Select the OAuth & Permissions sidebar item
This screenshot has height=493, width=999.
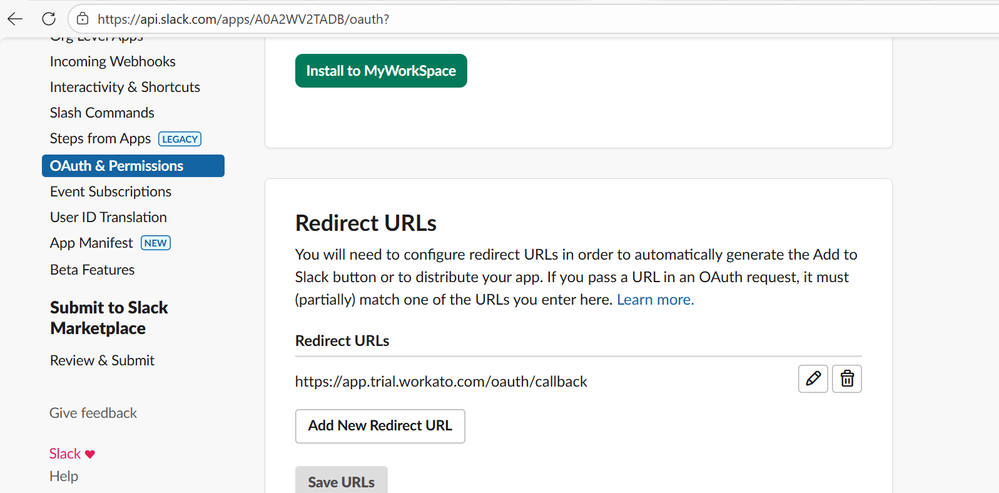point(117,166)
